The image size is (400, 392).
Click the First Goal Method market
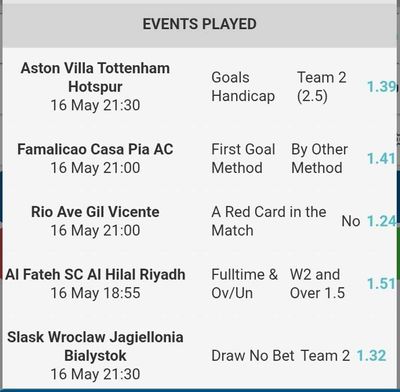click(x=243, y=158)
